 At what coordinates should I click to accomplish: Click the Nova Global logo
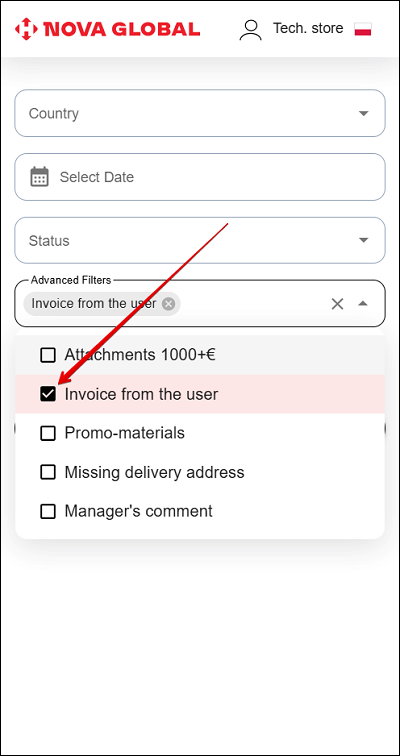point(107,29)
